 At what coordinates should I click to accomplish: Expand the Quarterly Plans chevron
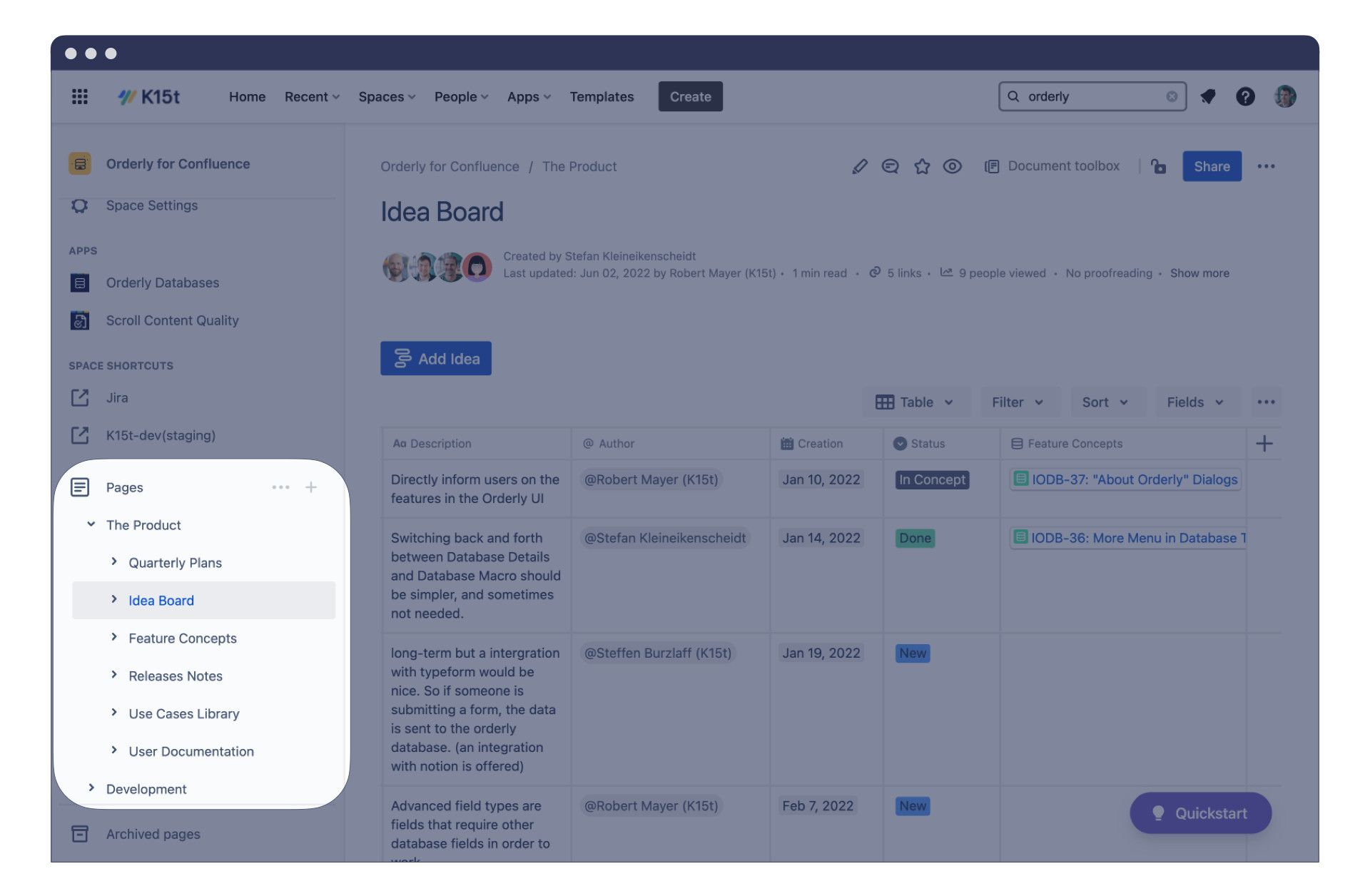click(114, 562)
